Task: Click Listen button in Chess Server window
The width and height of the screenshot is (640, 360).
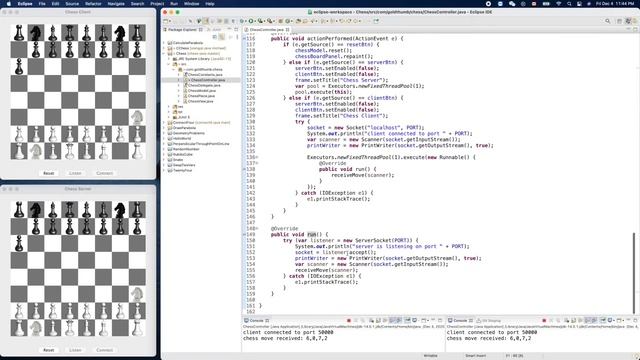Action: tap(75, 350)
